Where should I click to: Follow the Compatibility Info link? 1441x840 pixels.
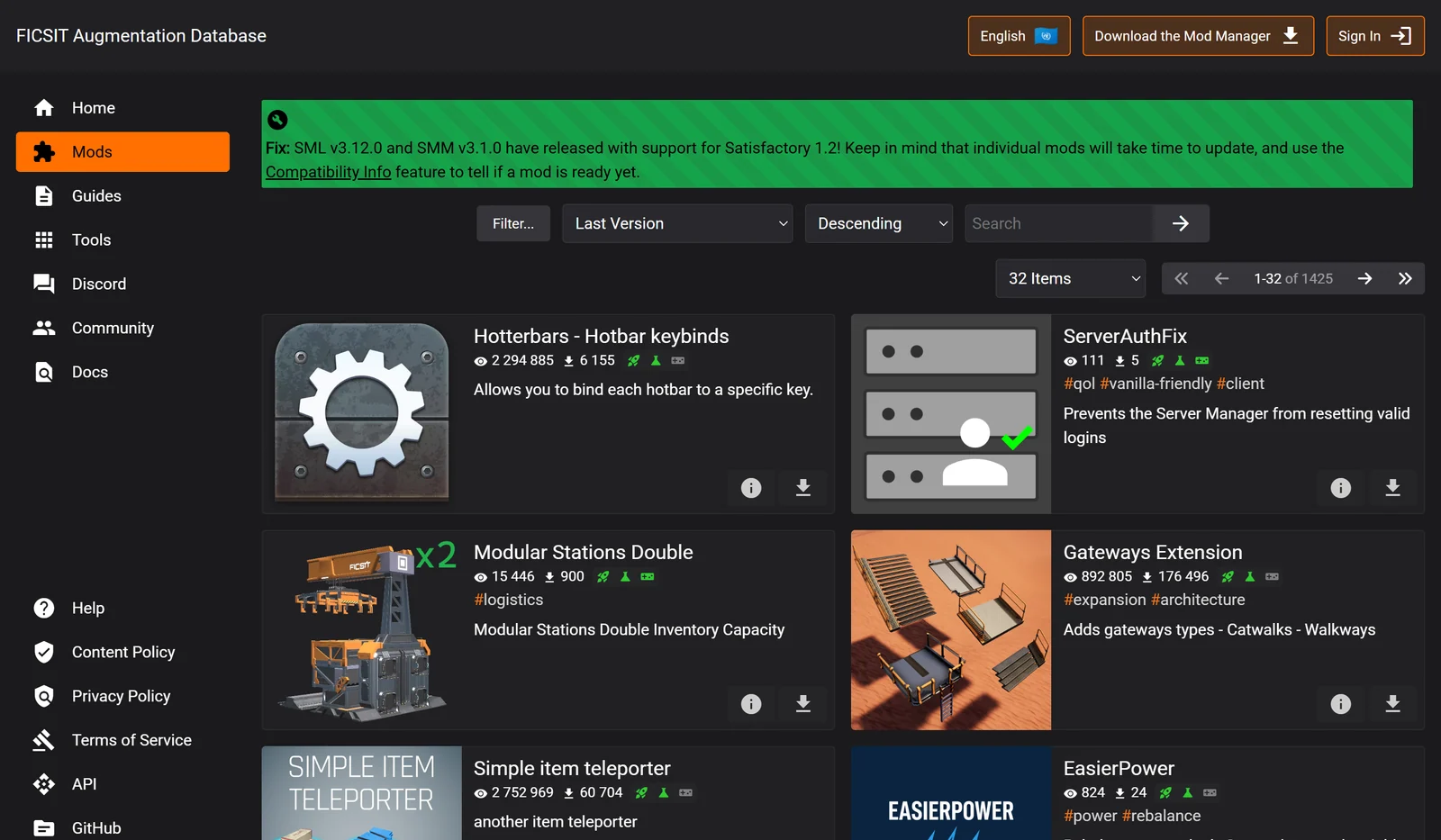tap(328, 172)
